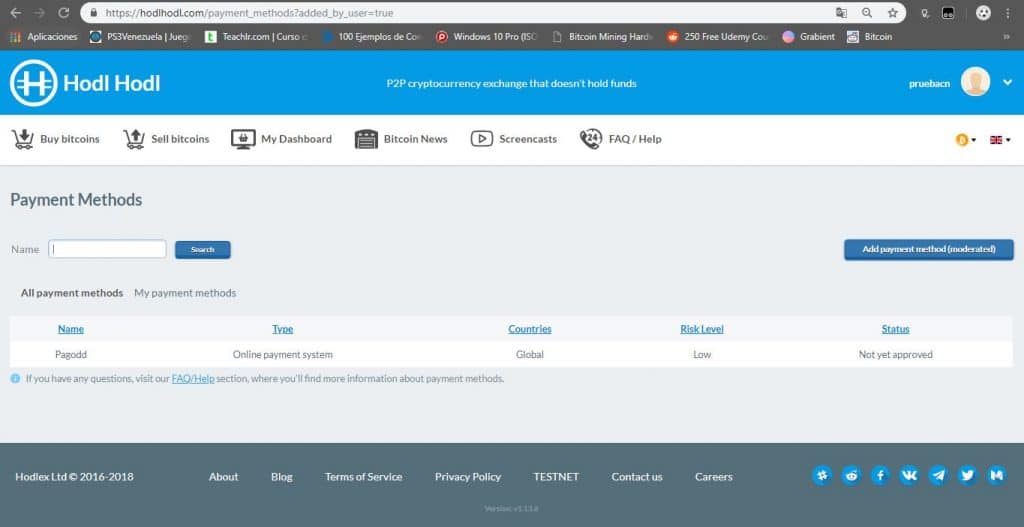Screen dimensions: 1024x527
Task: Click the Pagodd name cell
Action: click(71, 355)
